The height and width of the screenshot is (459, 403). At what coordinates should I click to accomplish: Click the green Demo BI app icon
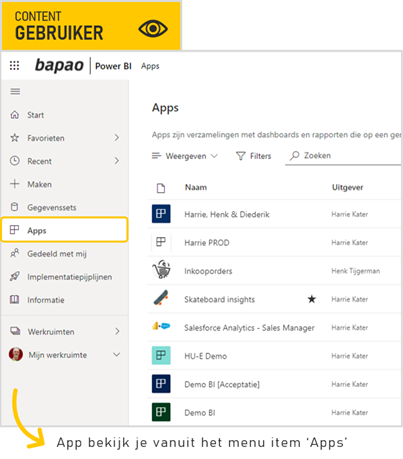pos(161,412)
